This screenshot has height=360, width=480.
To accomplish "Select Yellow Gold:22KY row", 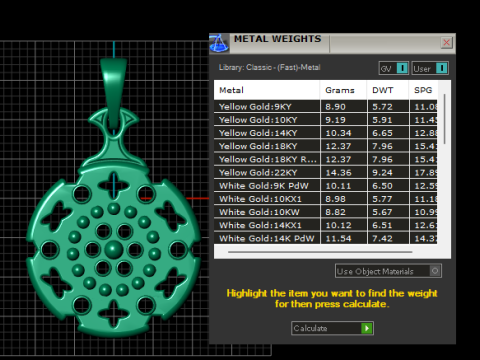I will [x=326, y=173].
